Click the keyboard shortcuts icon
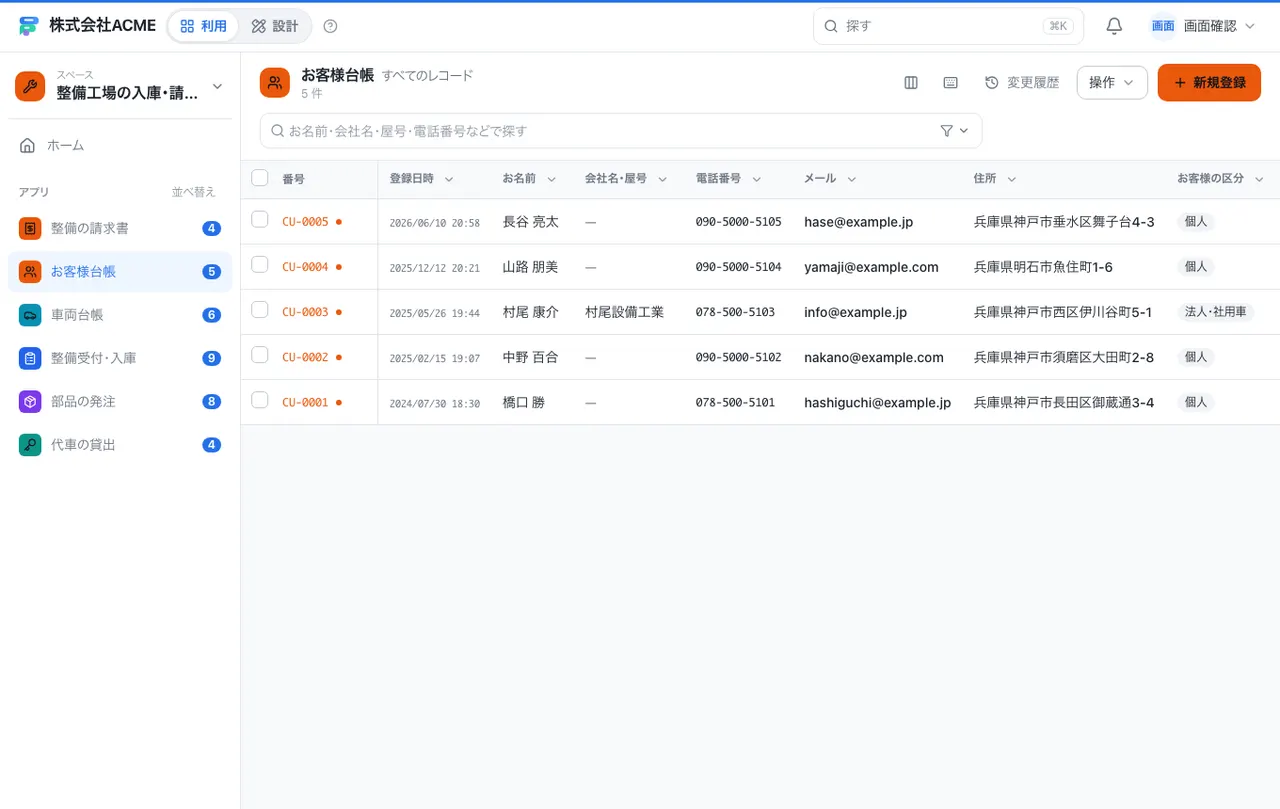Image resolution: width=1280 pixels, height=809 pixels. 951,83
